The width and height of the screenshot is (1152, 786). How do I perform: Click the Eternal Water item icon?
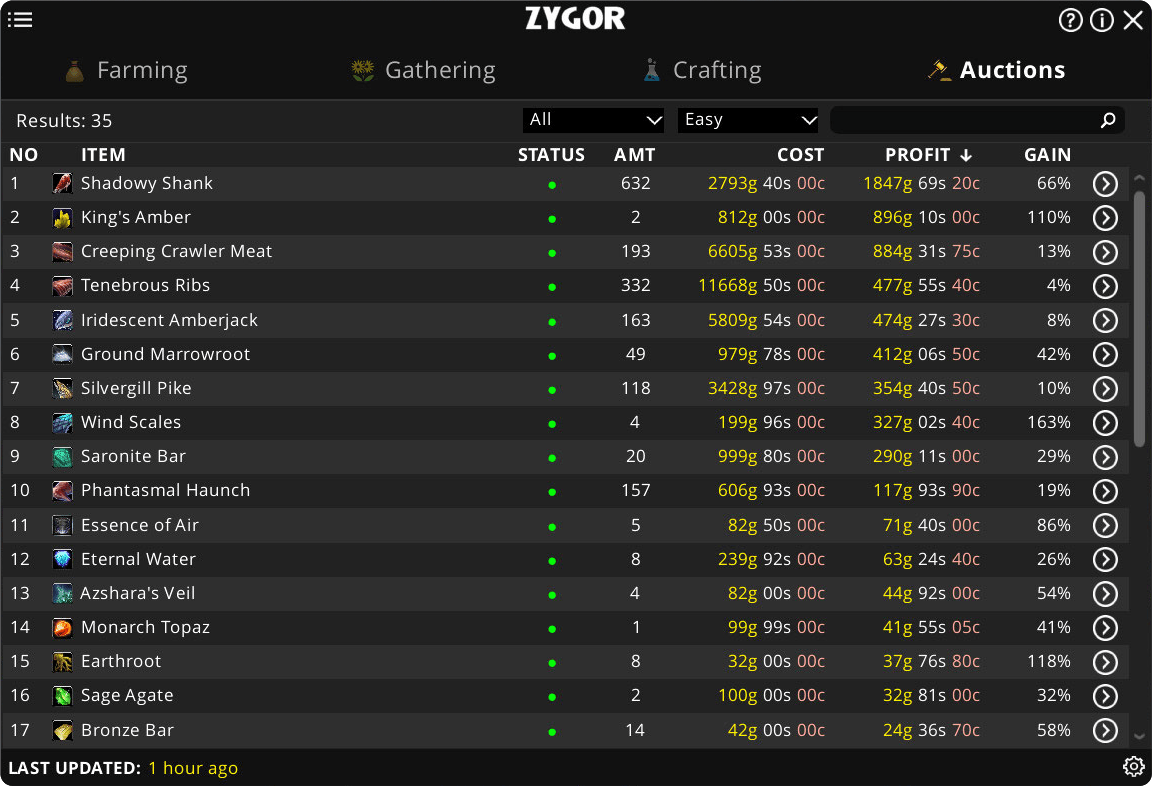coord(62,559)
